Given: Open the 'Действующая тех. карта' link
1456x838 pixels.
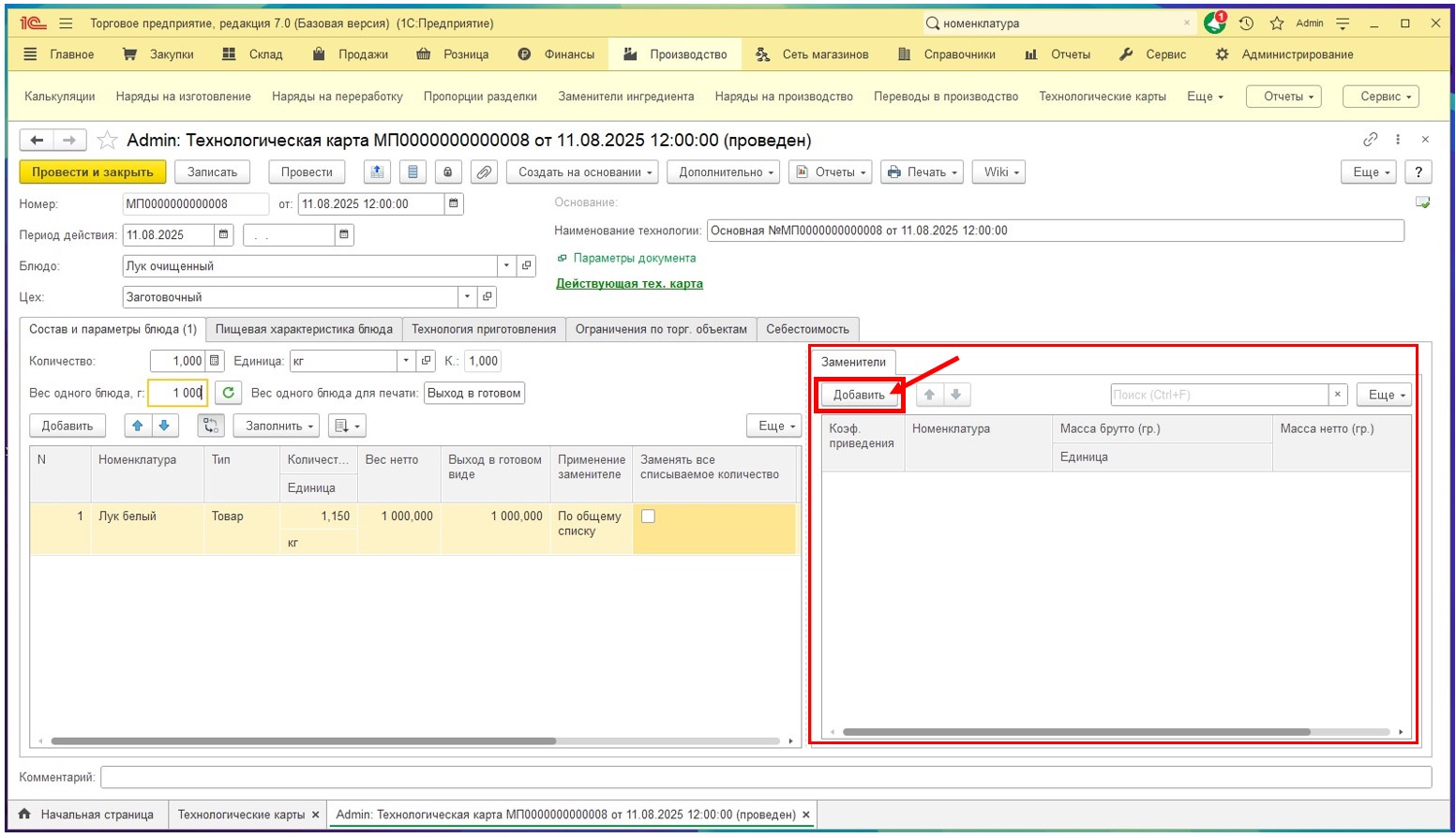Looking at the screenshot, I should 629,284.
